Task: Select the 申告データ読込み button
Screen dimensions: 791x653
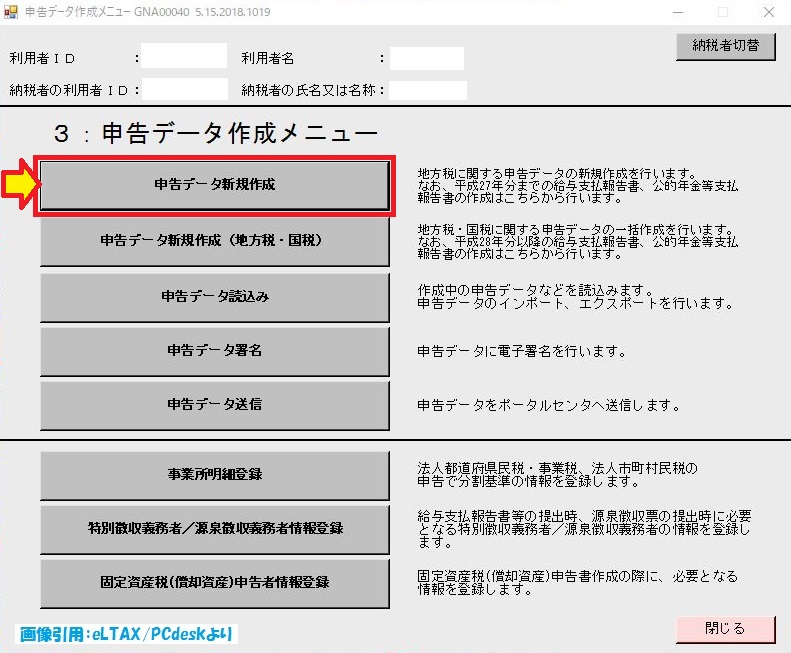Action: click(x=214, y=297)
